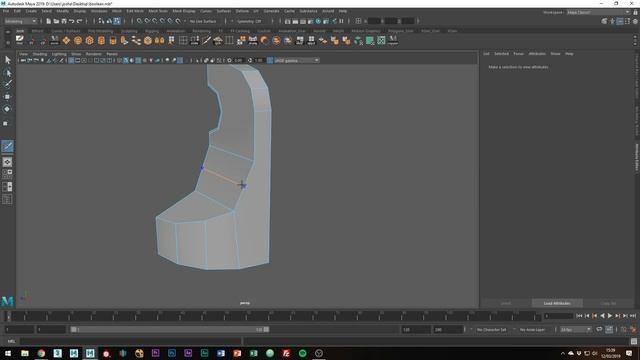Activate the Rotate tool in toolbox
Screen dimensions: 640x360
coord(7,109)
